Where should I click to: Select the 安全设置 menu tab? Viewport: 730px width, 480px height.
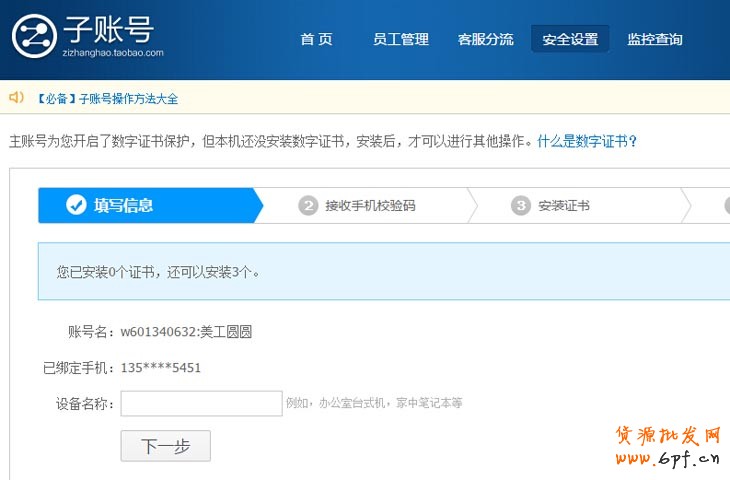[x=570, y=39]
